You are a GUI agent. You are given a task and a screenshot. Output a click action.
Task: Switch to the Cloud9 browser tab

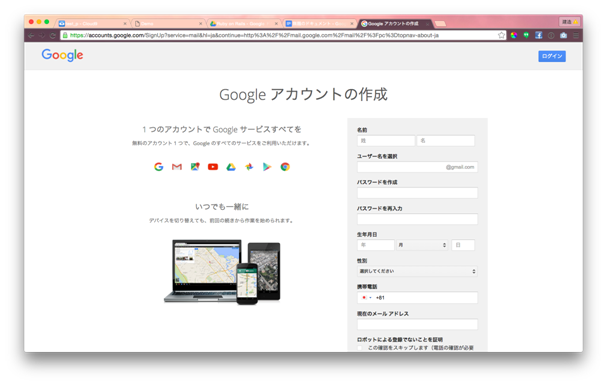point(91,24)
